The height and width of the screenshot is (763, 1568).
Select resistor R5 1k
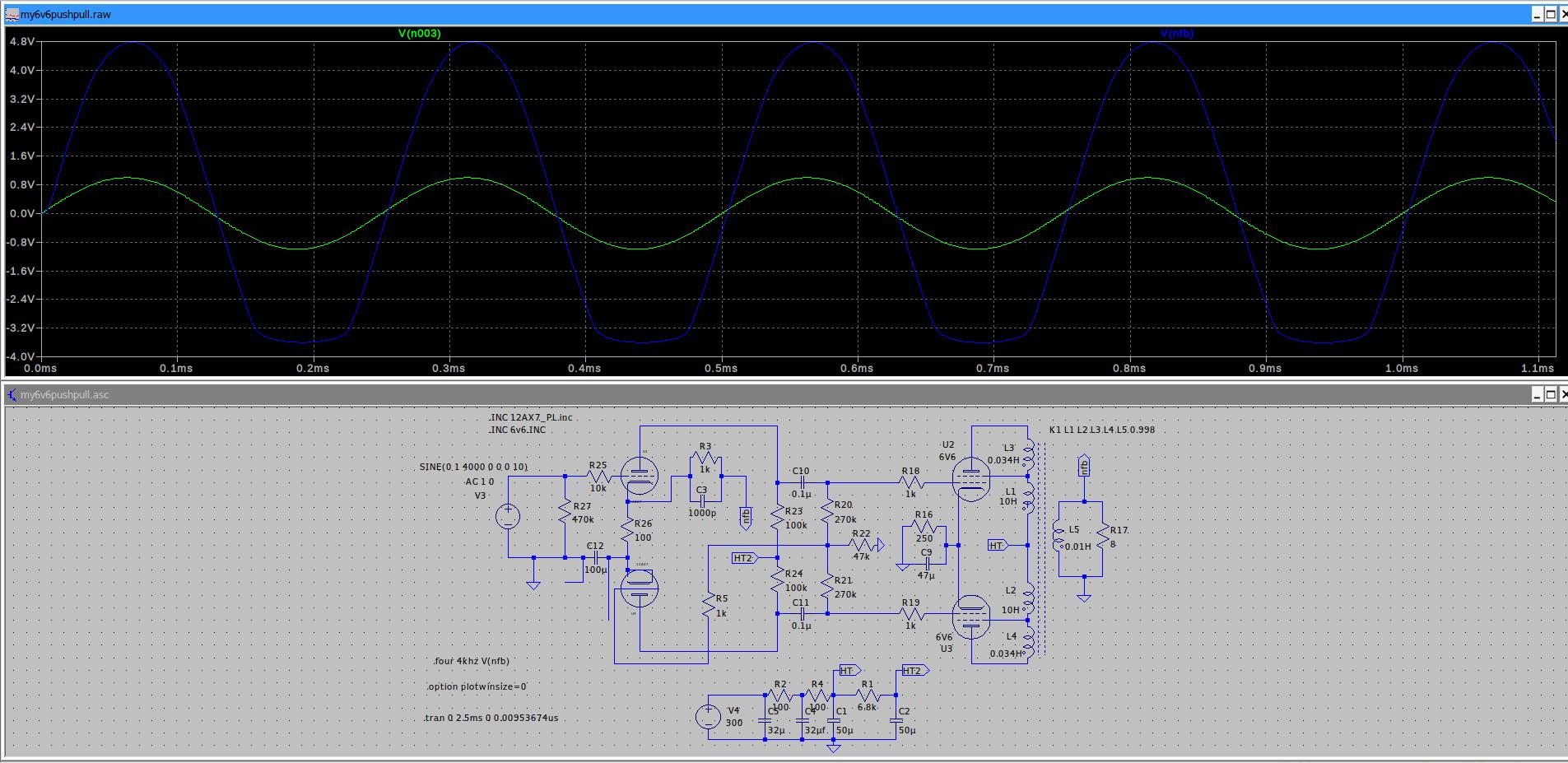point(708,604)
